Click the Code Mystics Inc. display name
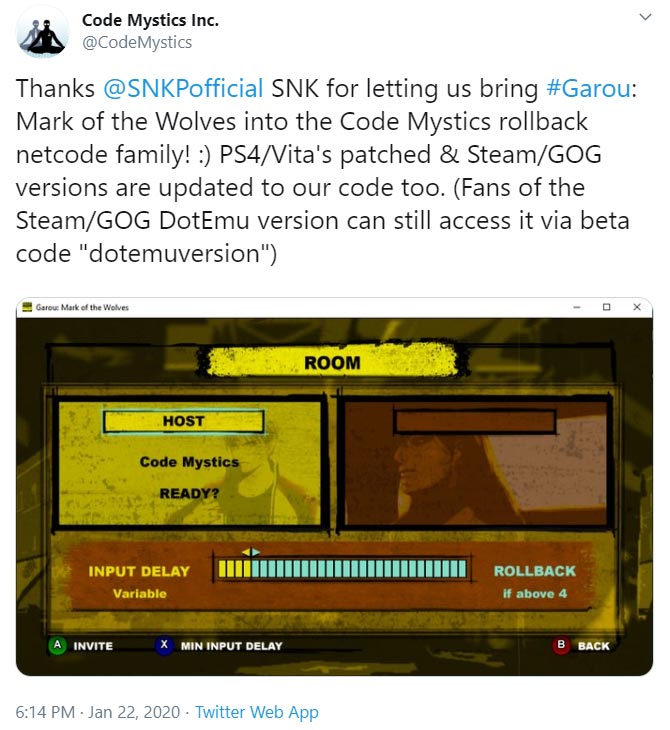Screen dimensions: 670x730 click(x=150, y=20)
